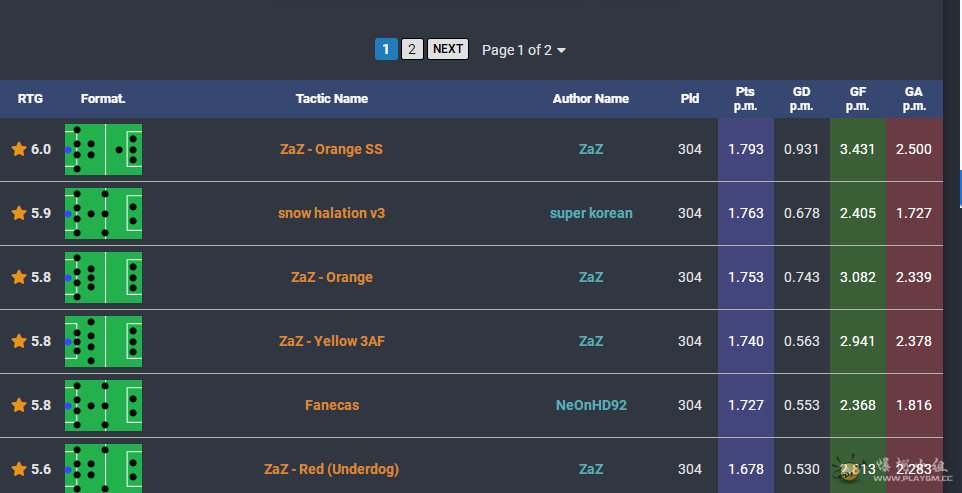
Task: Open the formation icon for ZaZ - Orange
Action: click(x=104, y=277)
